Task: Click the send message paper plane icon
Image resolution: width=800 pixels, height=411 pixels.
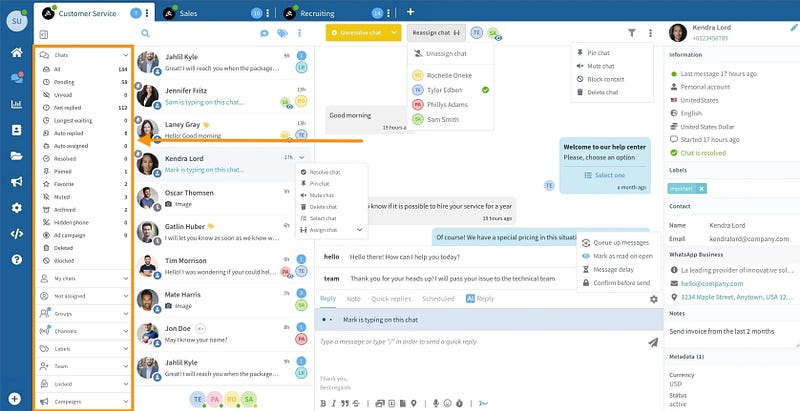Action: 652,342
